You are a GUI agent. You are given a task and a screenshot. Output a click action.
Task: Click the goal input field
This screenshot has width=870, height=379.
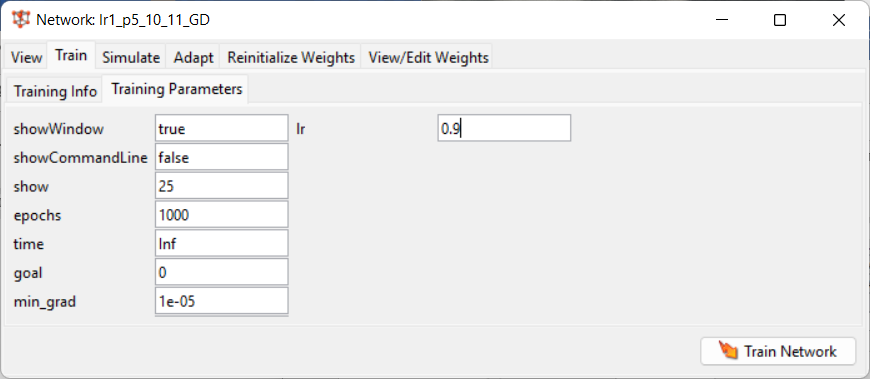pos(221,272)
